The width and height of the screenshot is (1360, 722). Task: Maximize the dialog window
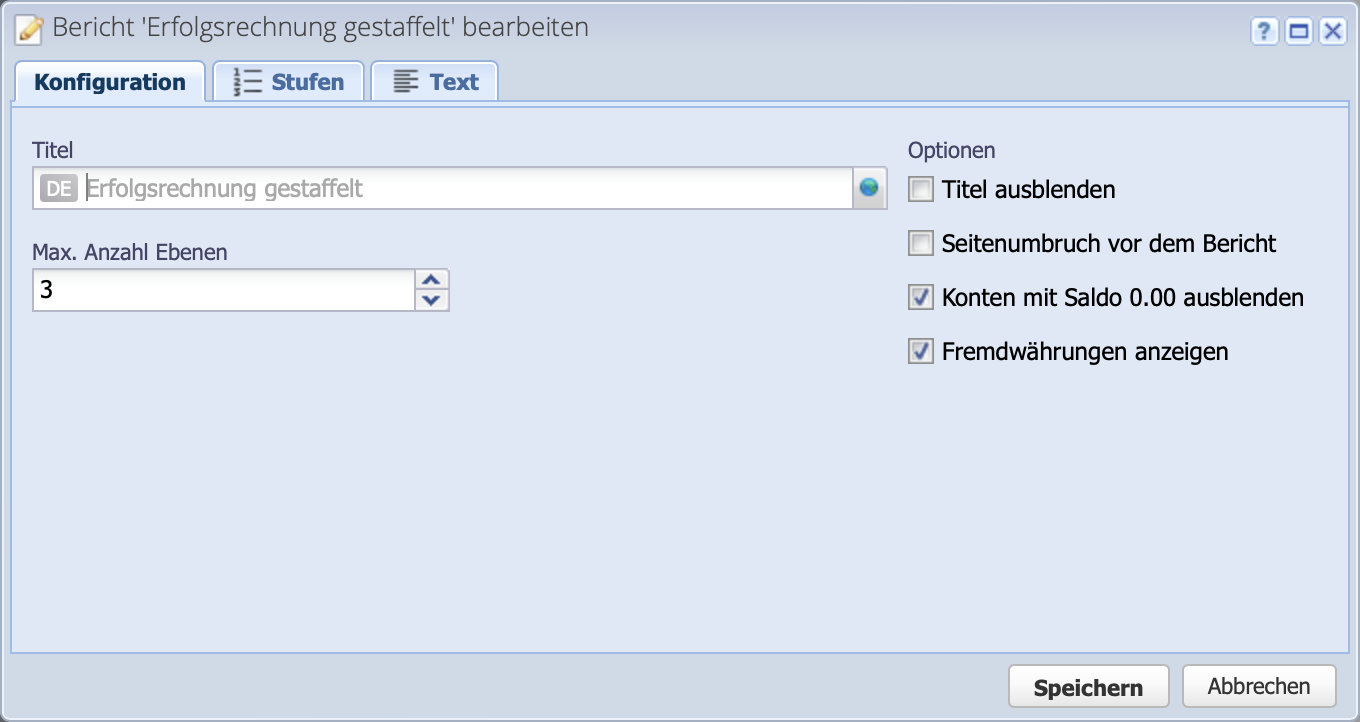pos(1297,31)
